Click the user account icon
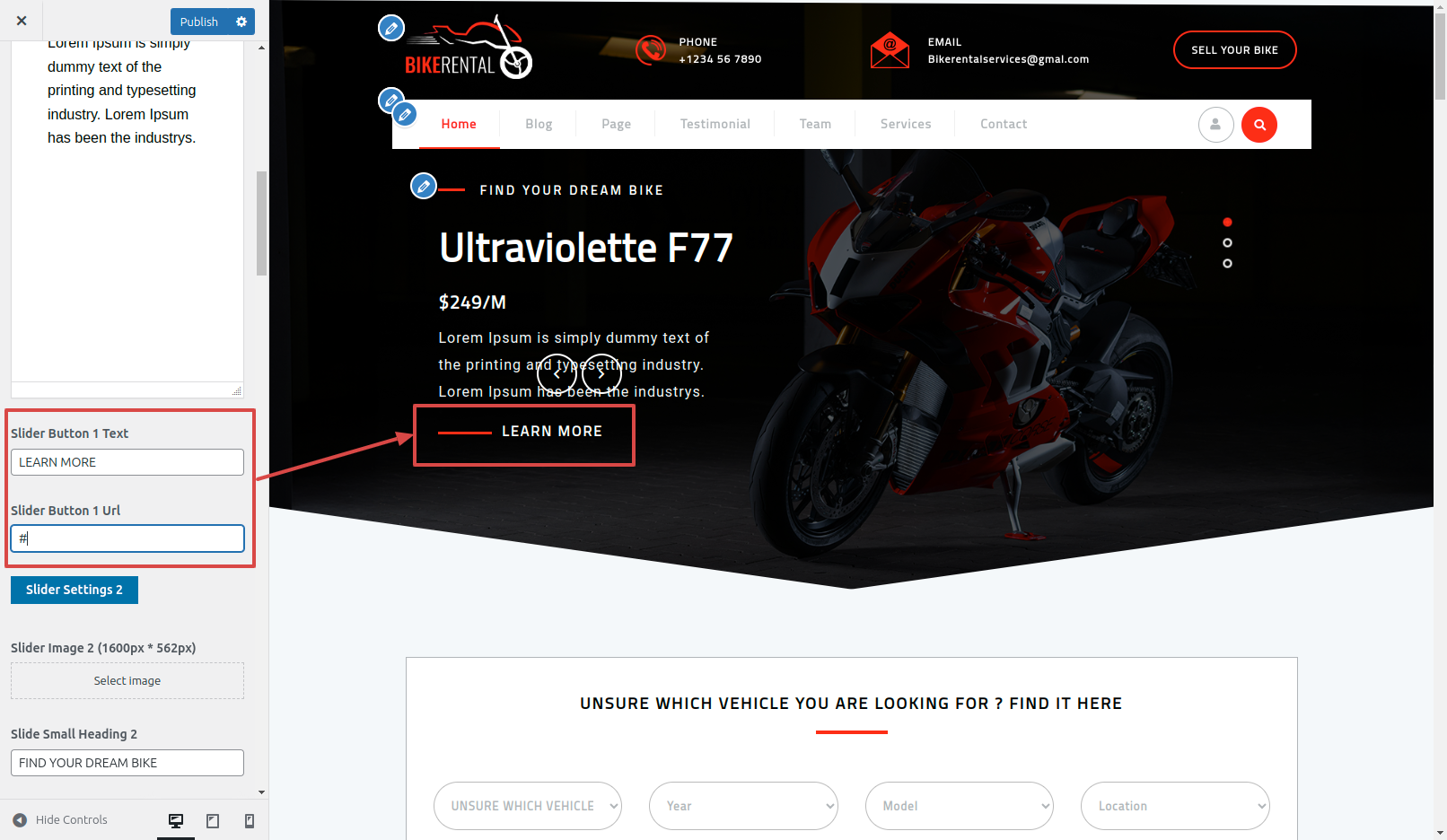1447x840 pixels. [x=1215, y=125]
